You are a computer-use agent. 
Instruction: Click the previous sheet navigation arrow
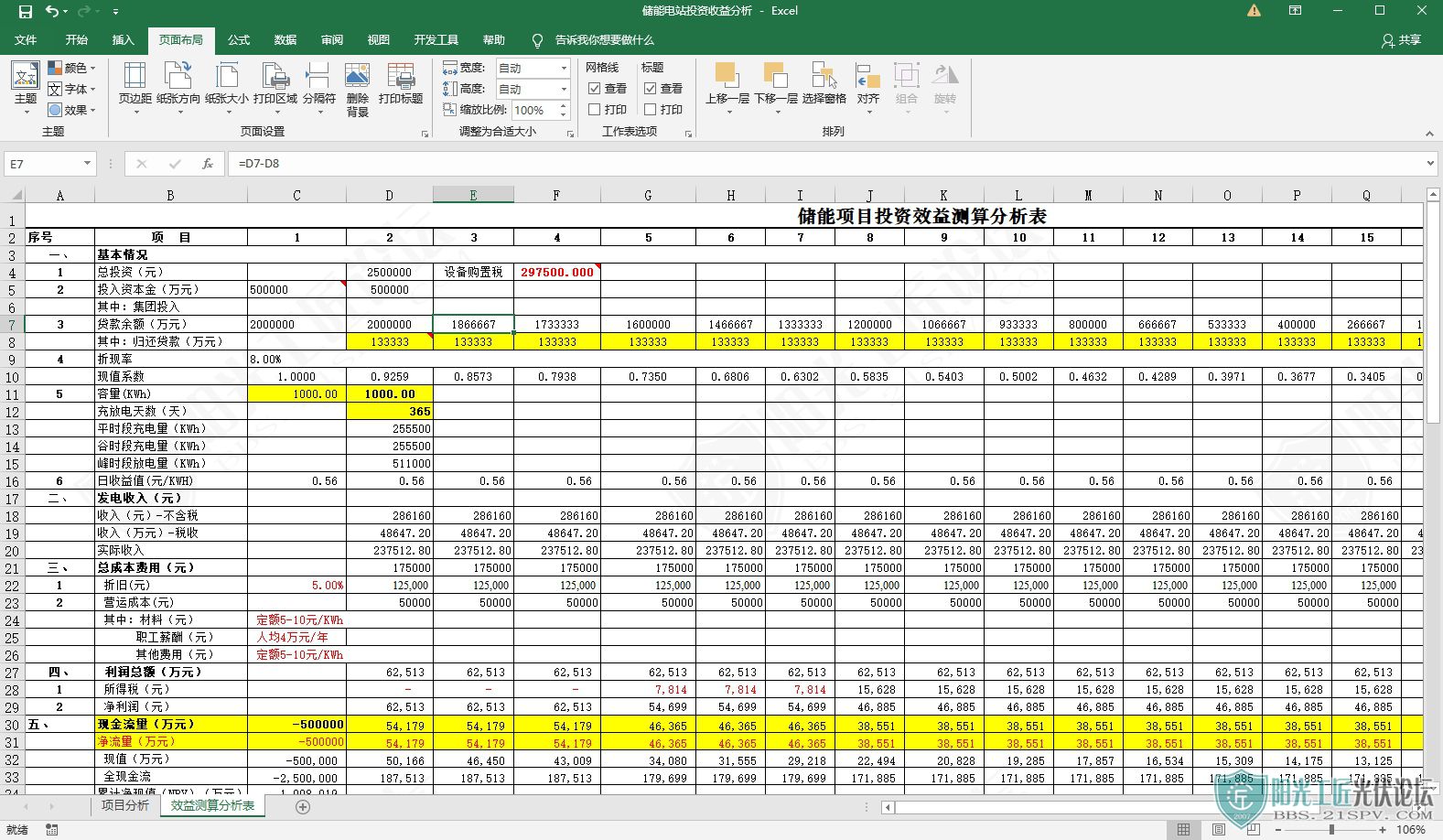[x=24, y=807]
